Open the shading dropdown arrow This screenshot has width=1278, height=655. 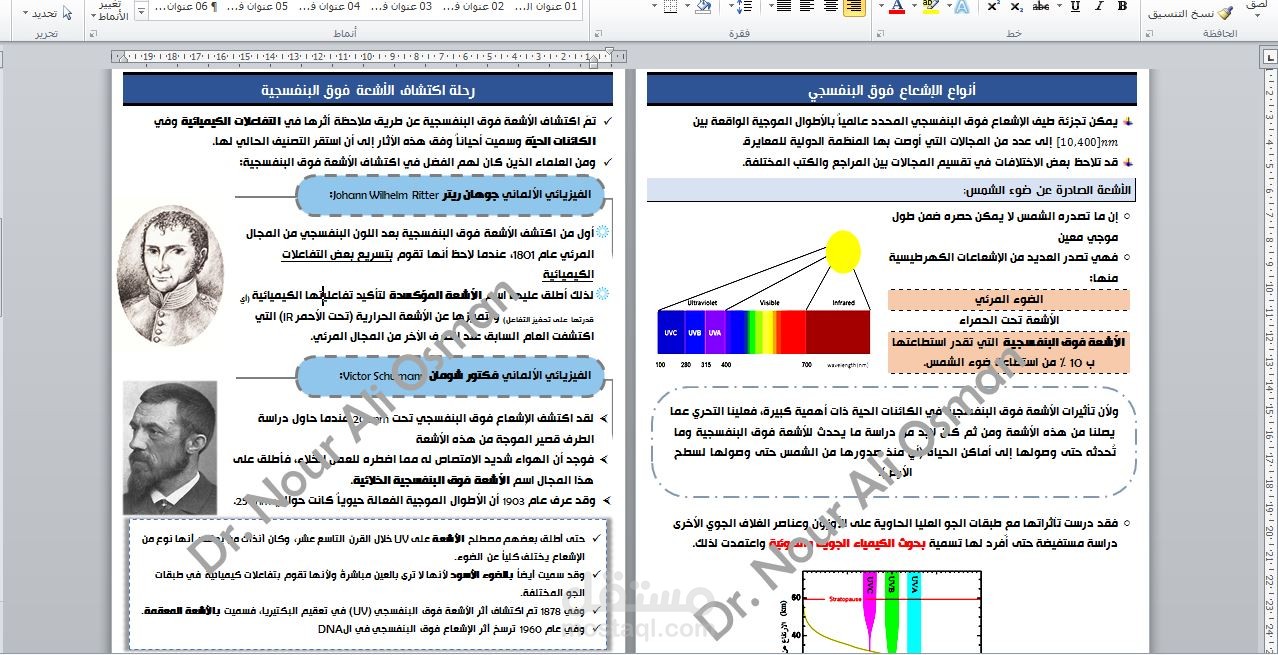coord(687,6)
